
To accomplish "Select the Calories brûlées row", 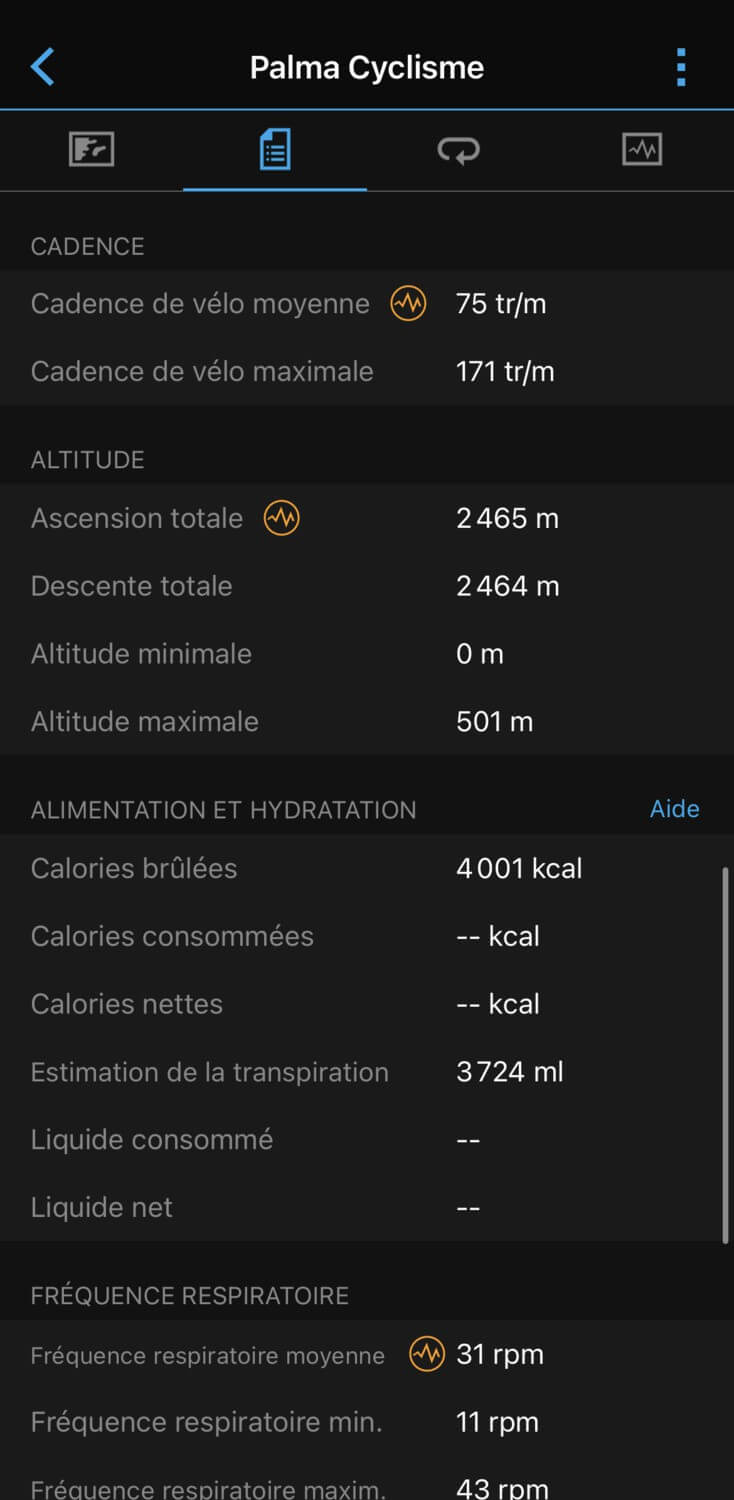I will tap(360, 868).
